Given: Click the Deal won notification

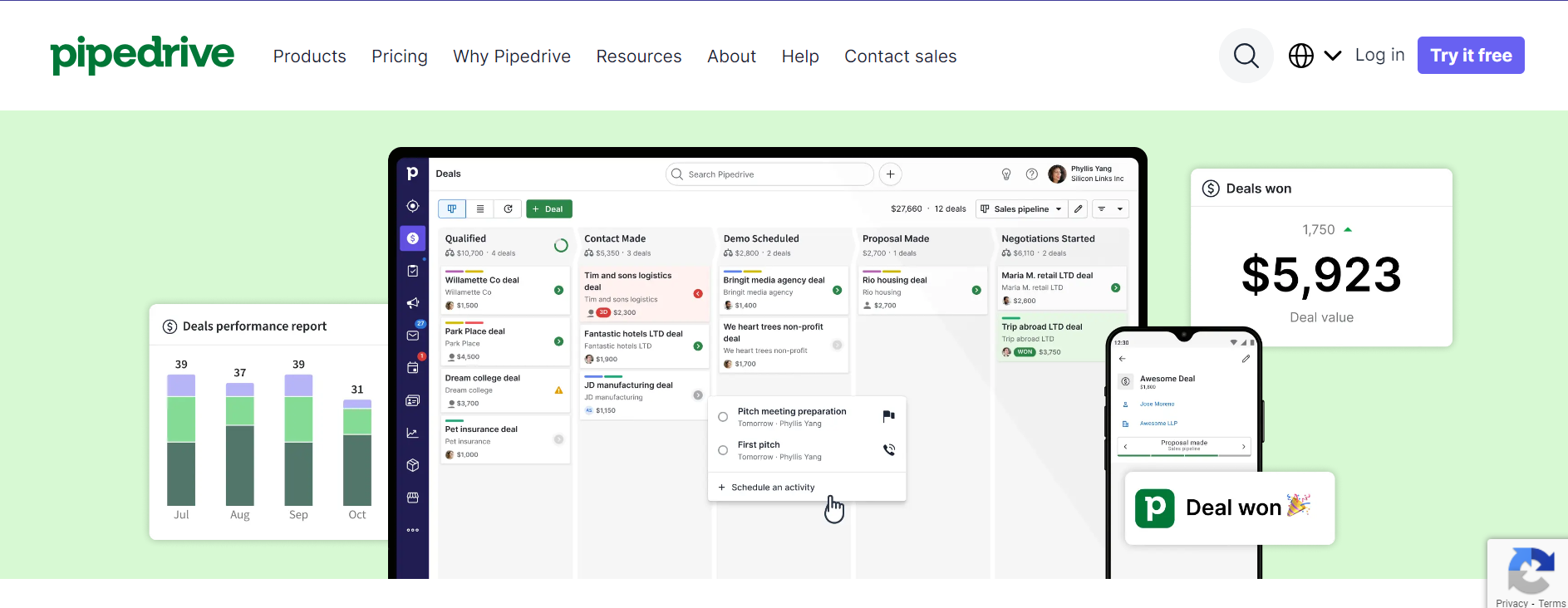Looking at the screenshot, I should (x=1229, y=508).
